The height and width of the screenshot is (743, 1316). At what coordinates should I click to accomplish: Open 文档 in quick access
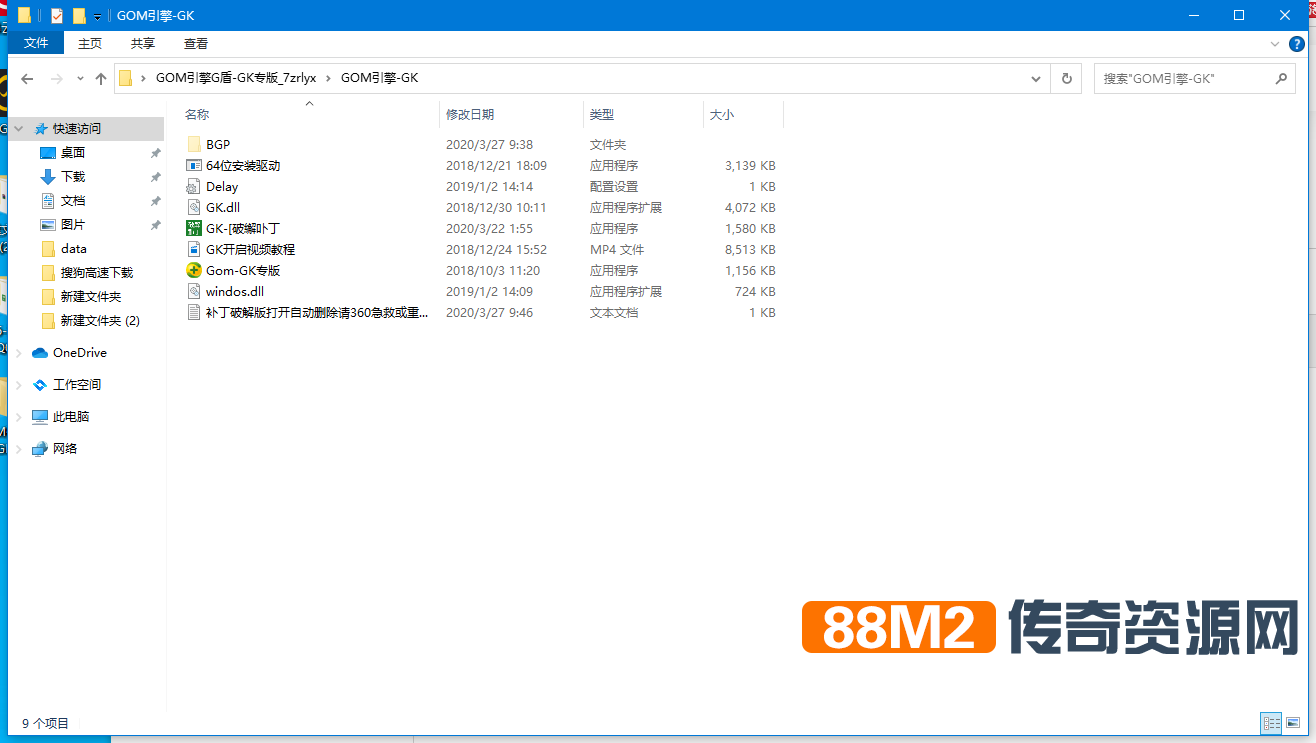point(73,201)
